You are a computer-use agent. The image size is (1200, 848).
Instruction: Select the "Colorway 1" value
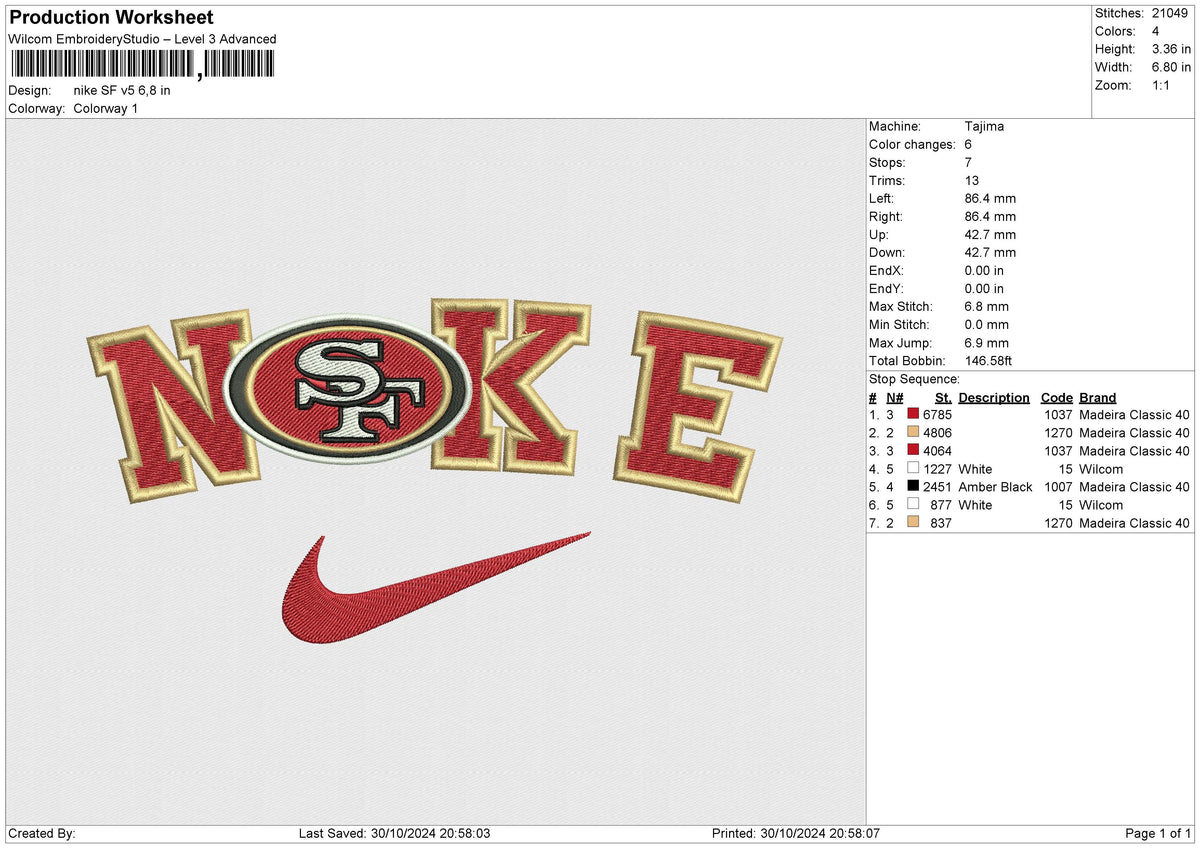pos(106,108)
